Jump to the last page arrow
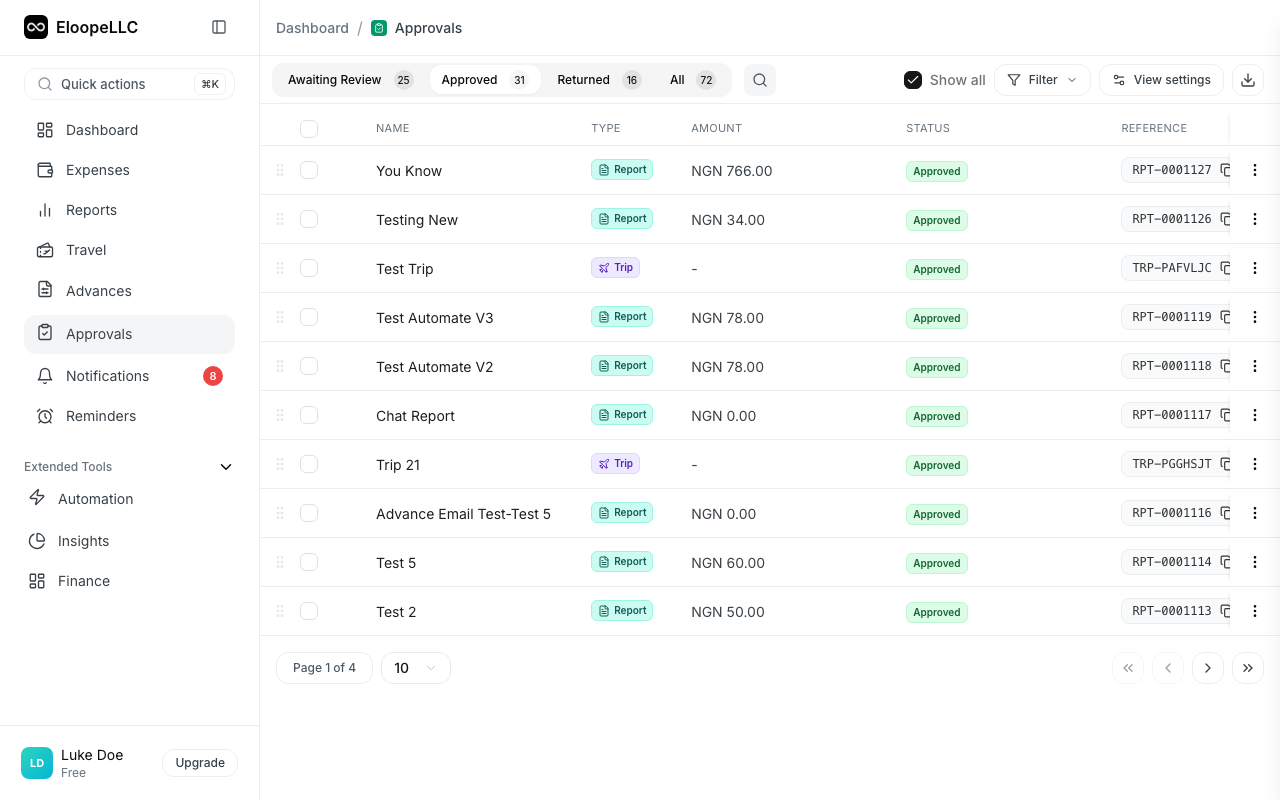 tap(1247, 668)
